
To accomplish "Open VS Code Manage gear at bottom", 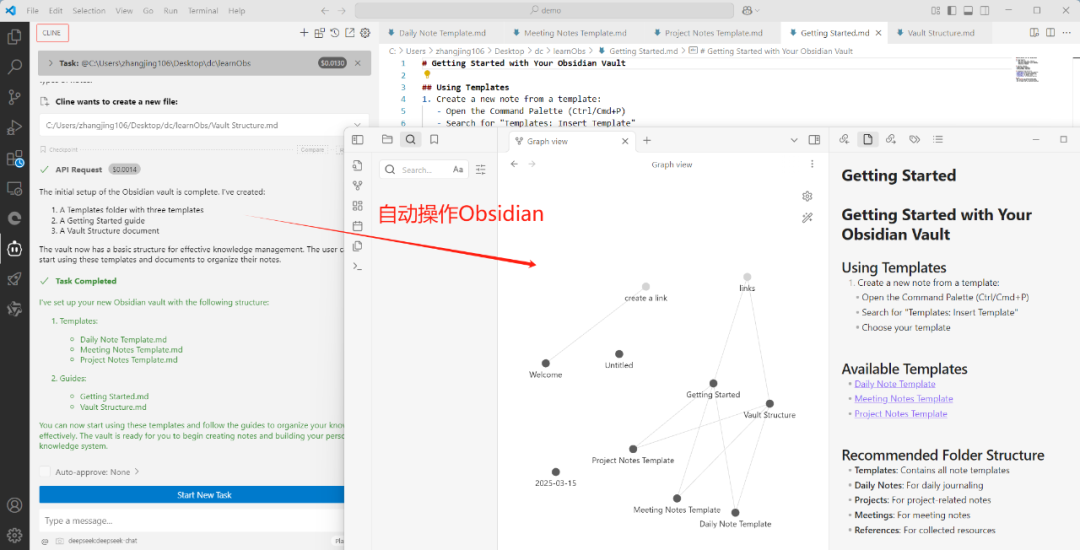I will (x=14, y=535).
